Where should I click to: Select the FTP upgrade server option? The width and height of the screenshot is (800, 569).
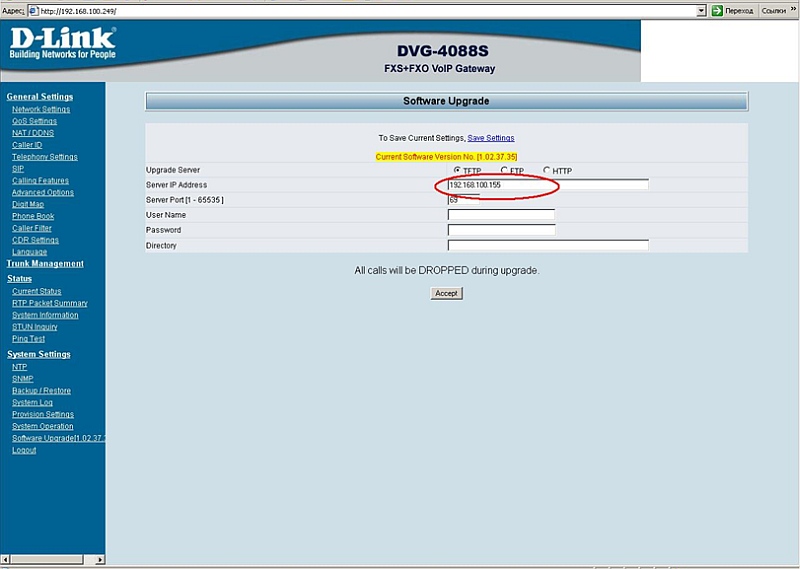[x=504, y=170]
